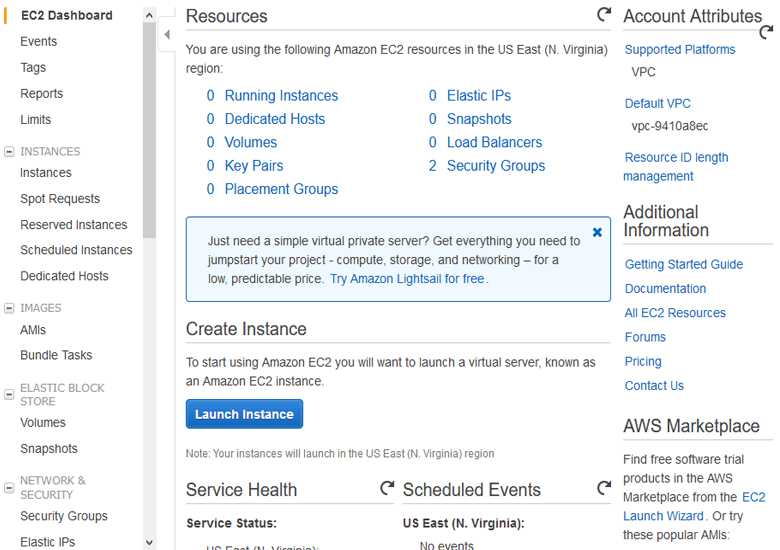Click the count next to Security Groups
This screenshot has width=780, height=550.
pyautogui.click(x=432, y=166)
